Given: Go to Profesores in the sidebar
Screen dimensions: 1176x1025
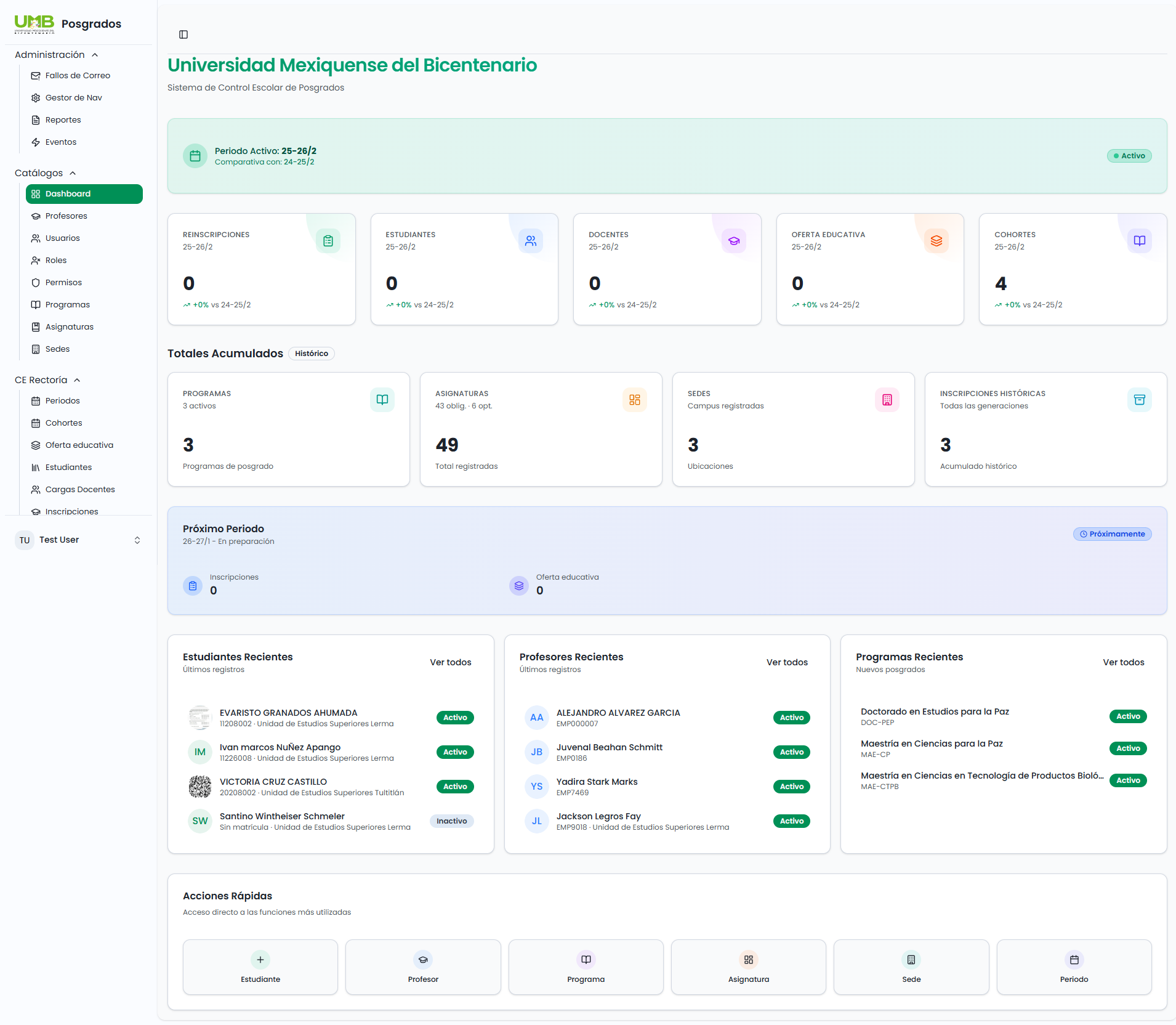Looking at the screenshot, I should click(x=84, y=216).
